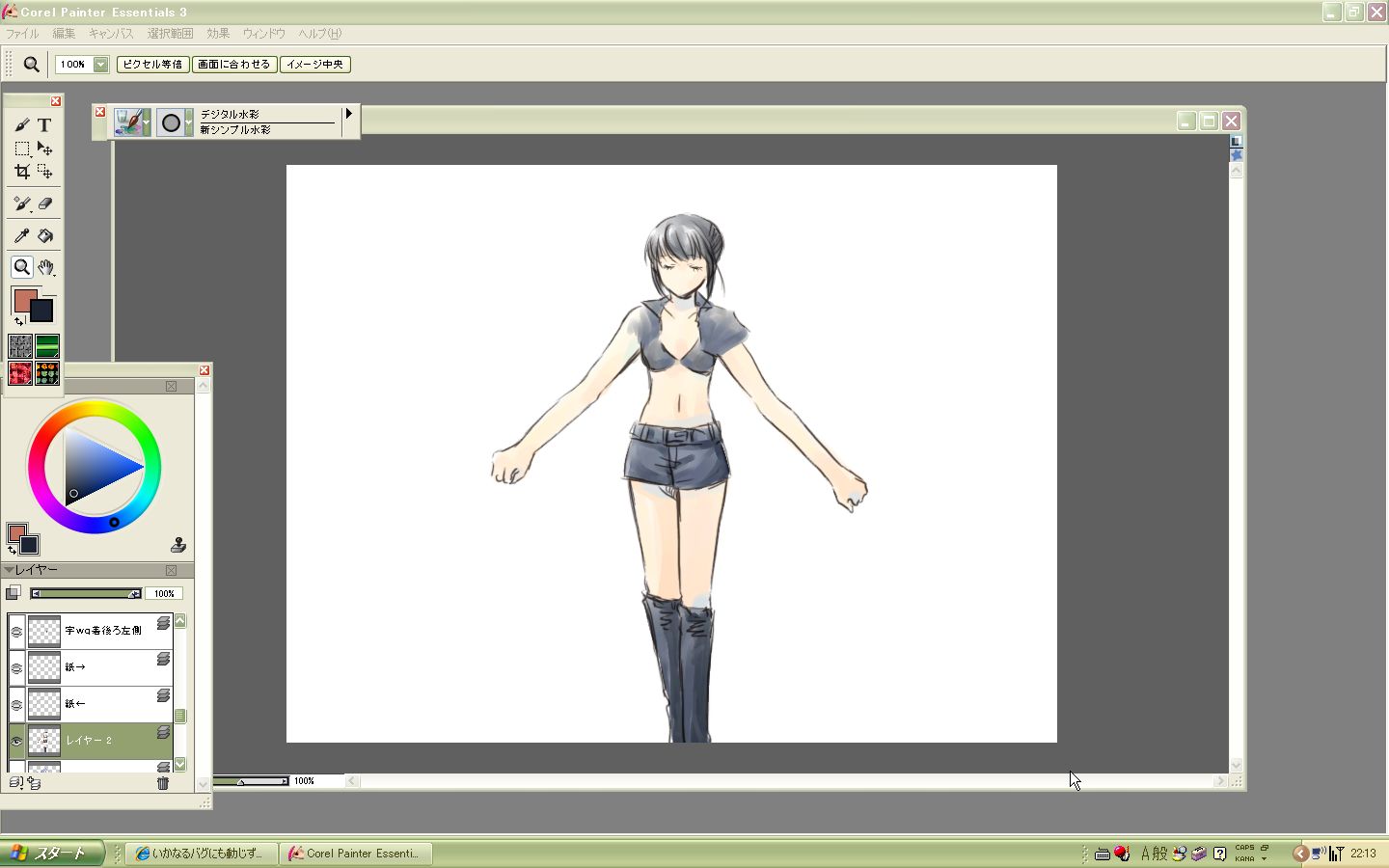Click the IME 般 conversion mode indicator
The image size is (1389, 868).
[1160, 854]
